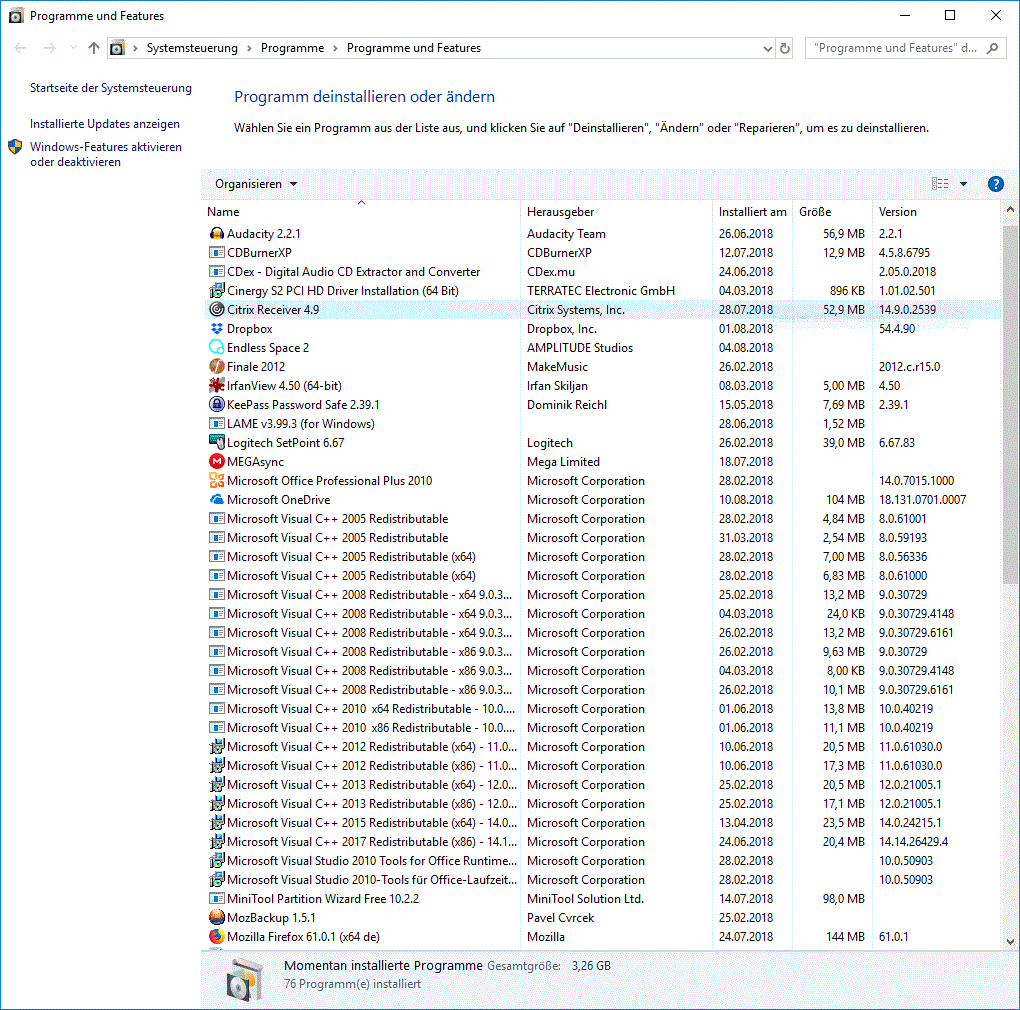
Task: Click the Finale 2012 icon
Action: point(217,366)
